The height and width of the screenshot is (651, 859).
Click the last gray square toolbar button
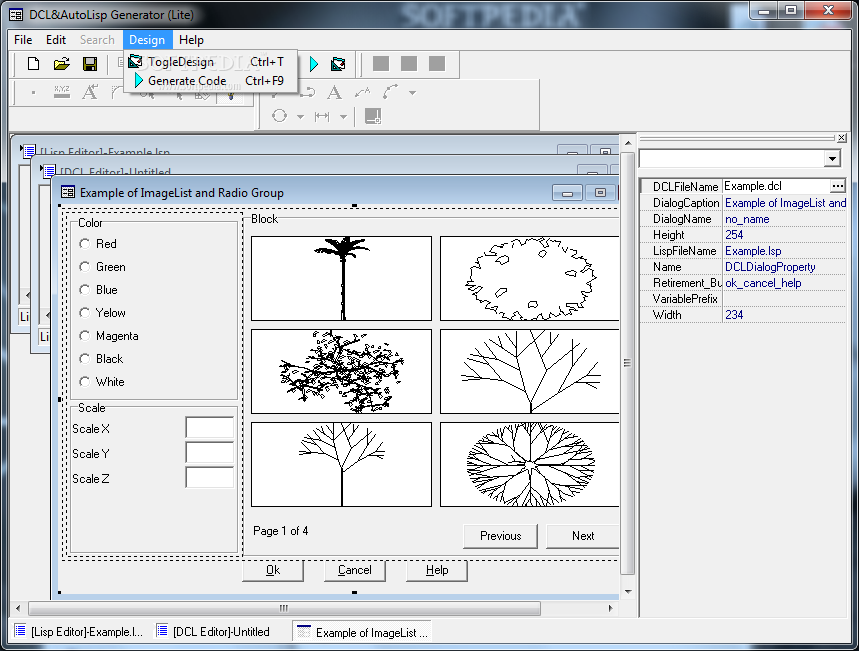click(x=437, y=64)
